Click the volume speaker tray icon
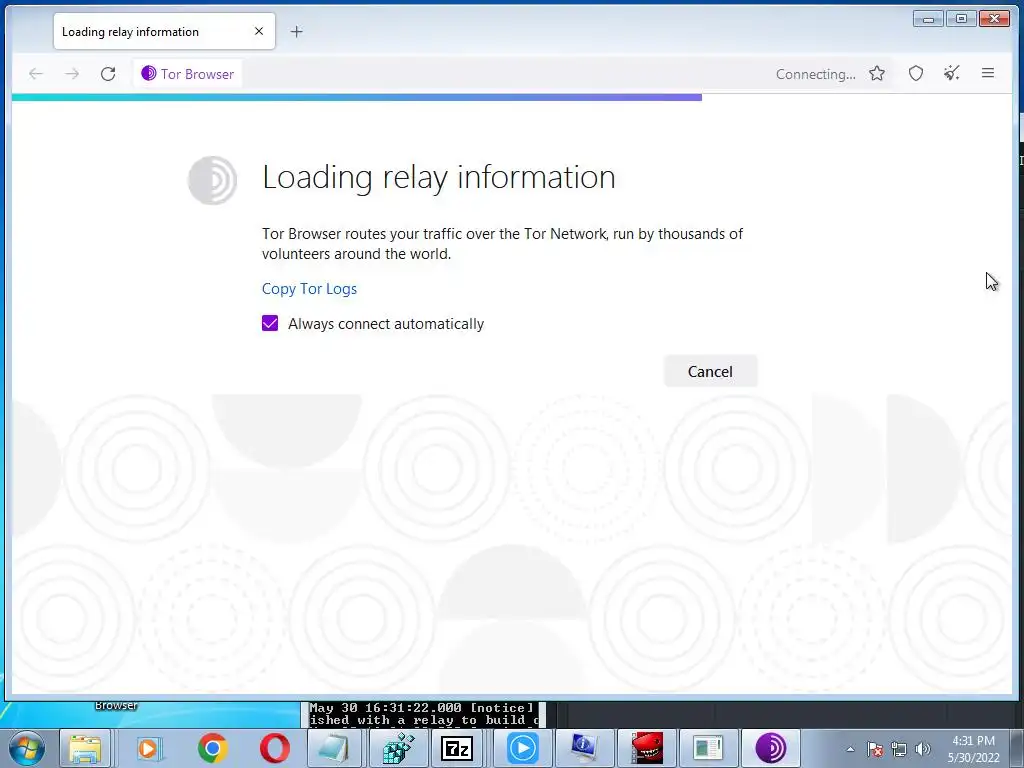 coord(923,749)
